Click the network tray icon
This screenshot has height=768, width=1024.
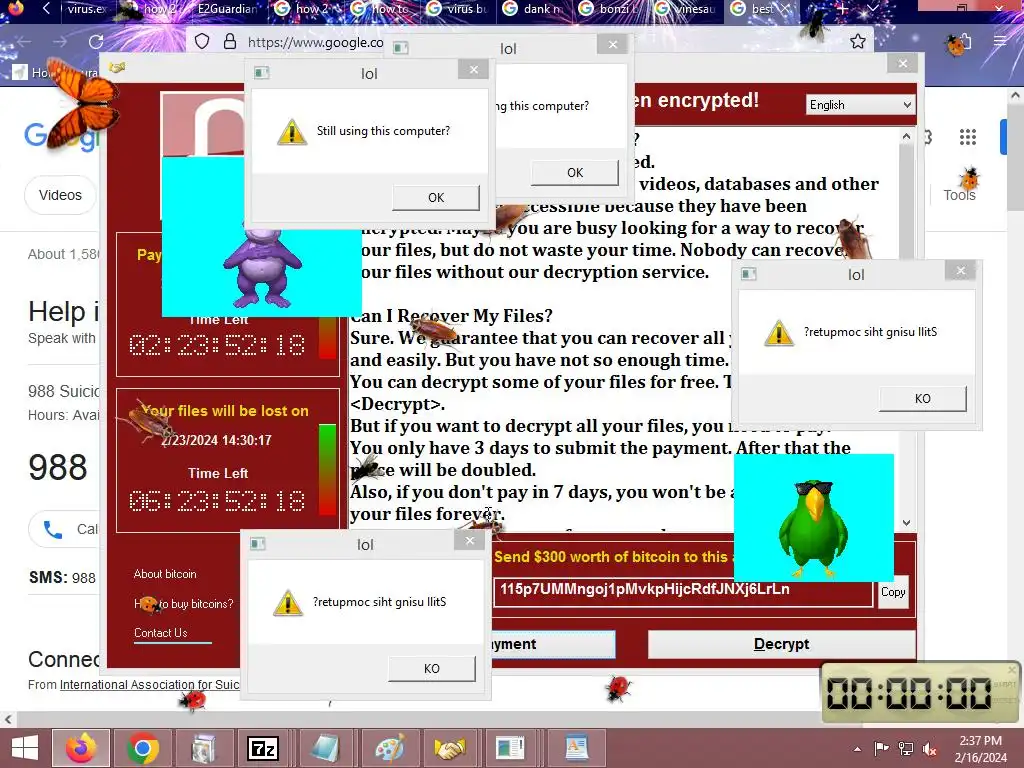(x=906, y=748)
